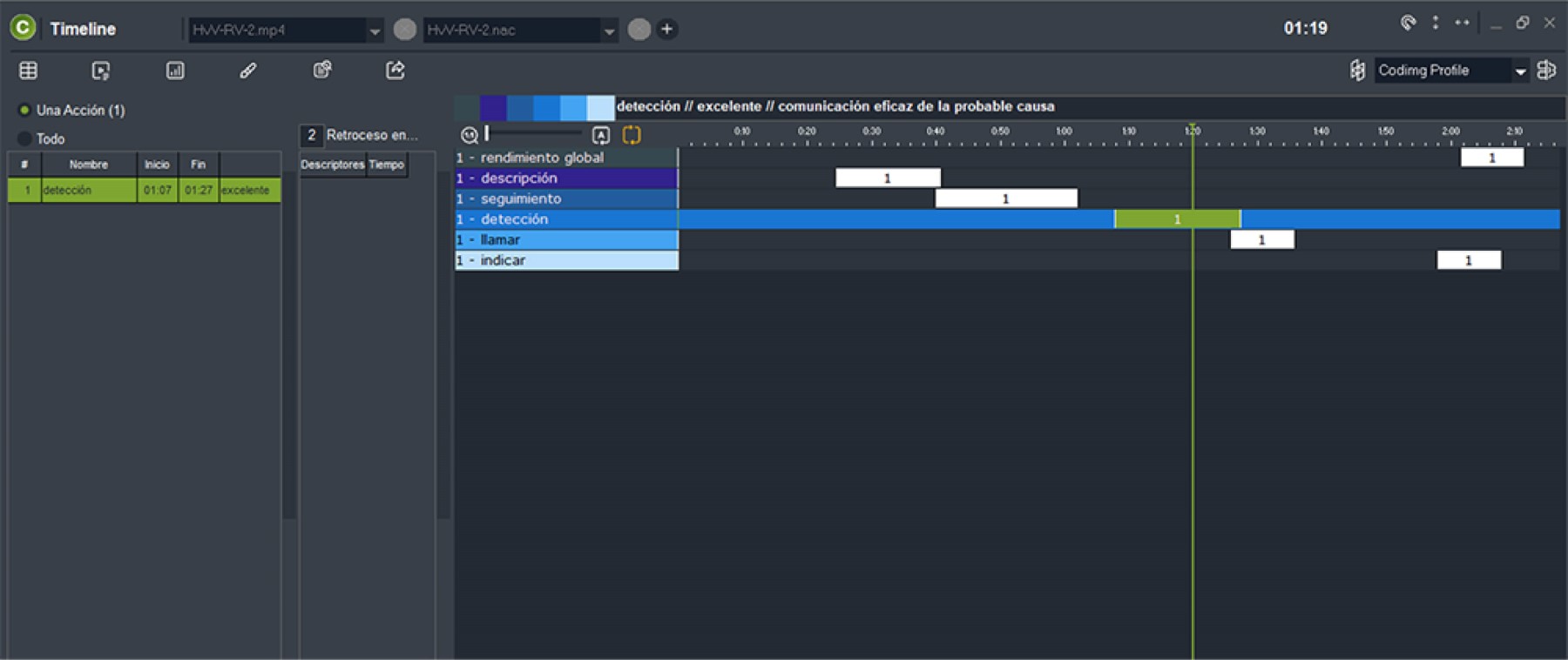
Task: Click the video playback panel icon
Action: 101,71
